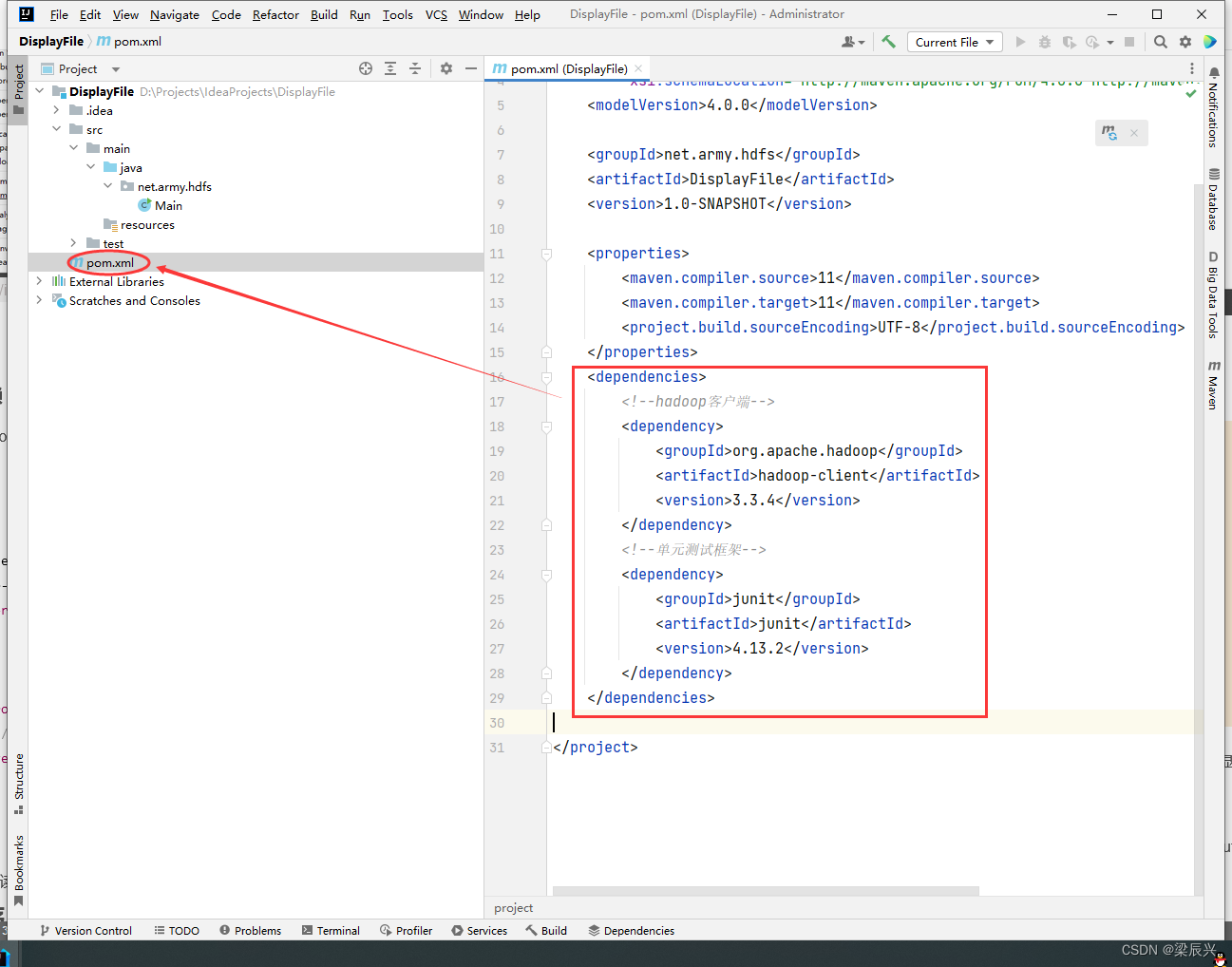
Task: Open Database tool window
Action: (1213, 199)
